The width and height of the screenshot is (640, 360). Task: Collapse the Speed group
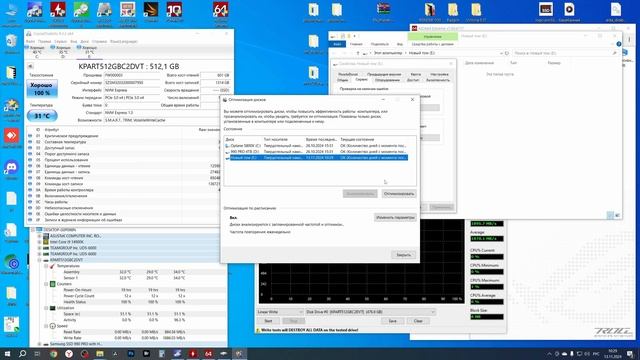tap(46, 326)
